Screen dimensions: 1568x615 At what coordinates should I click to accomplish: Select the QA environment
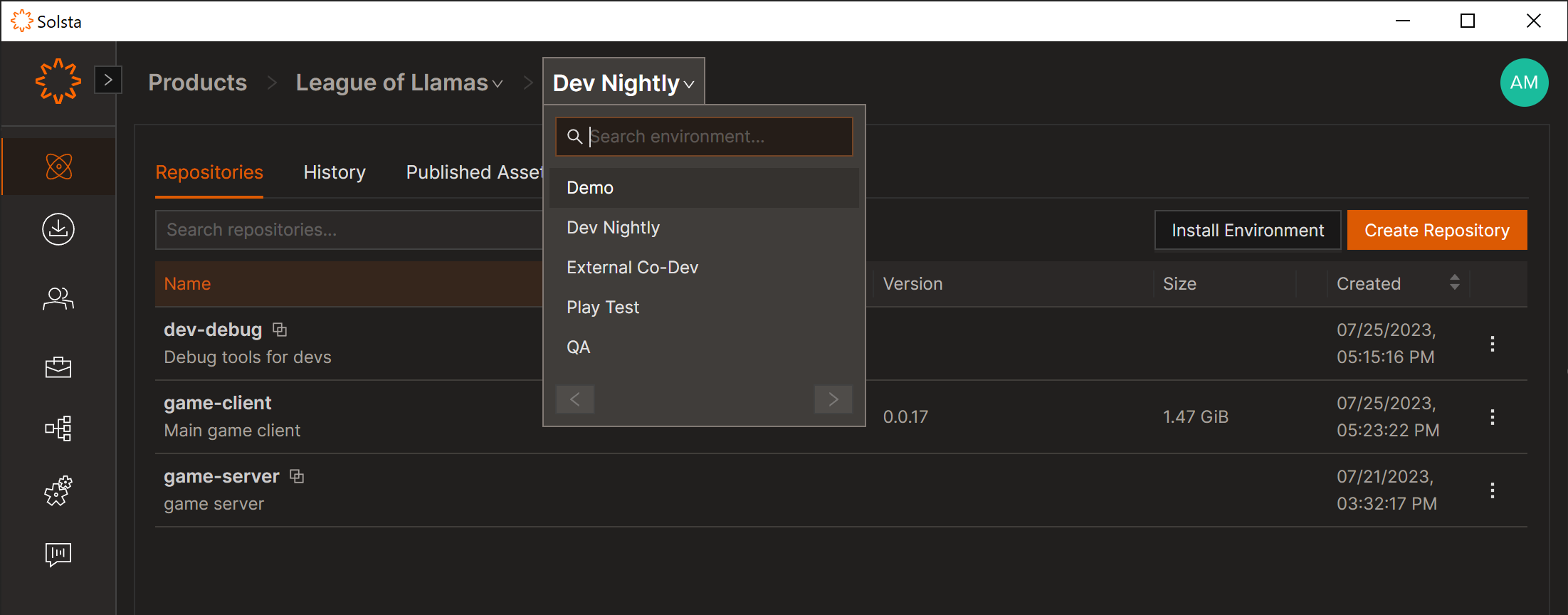(704, 347)
